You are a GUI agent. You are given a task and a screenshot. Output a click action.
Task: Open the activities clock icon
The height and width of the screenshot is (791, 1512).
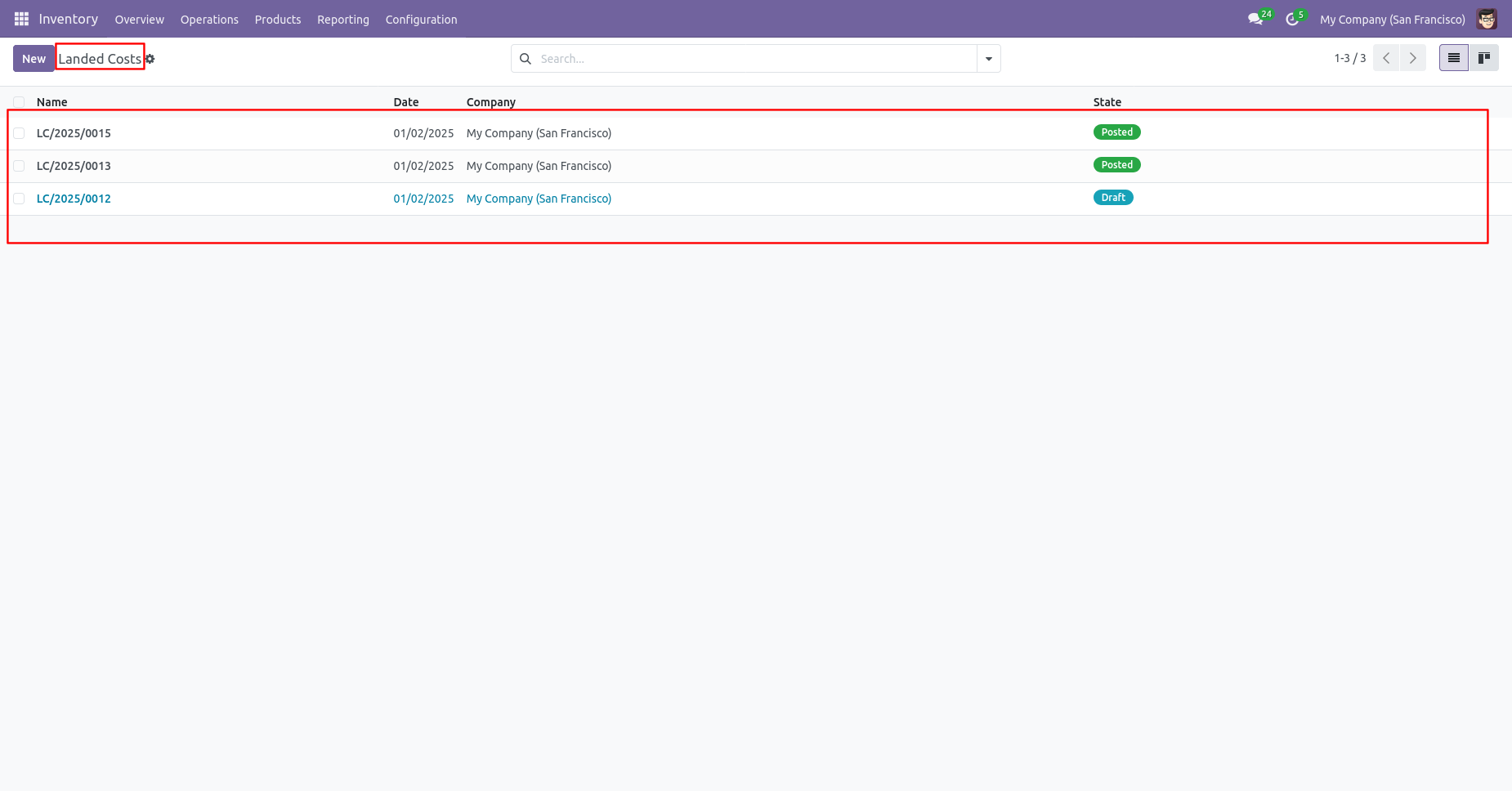point(1292,19)
